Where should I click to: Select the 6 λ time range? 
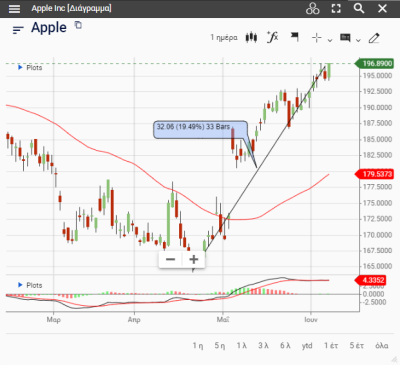click(x=285, y=346)
